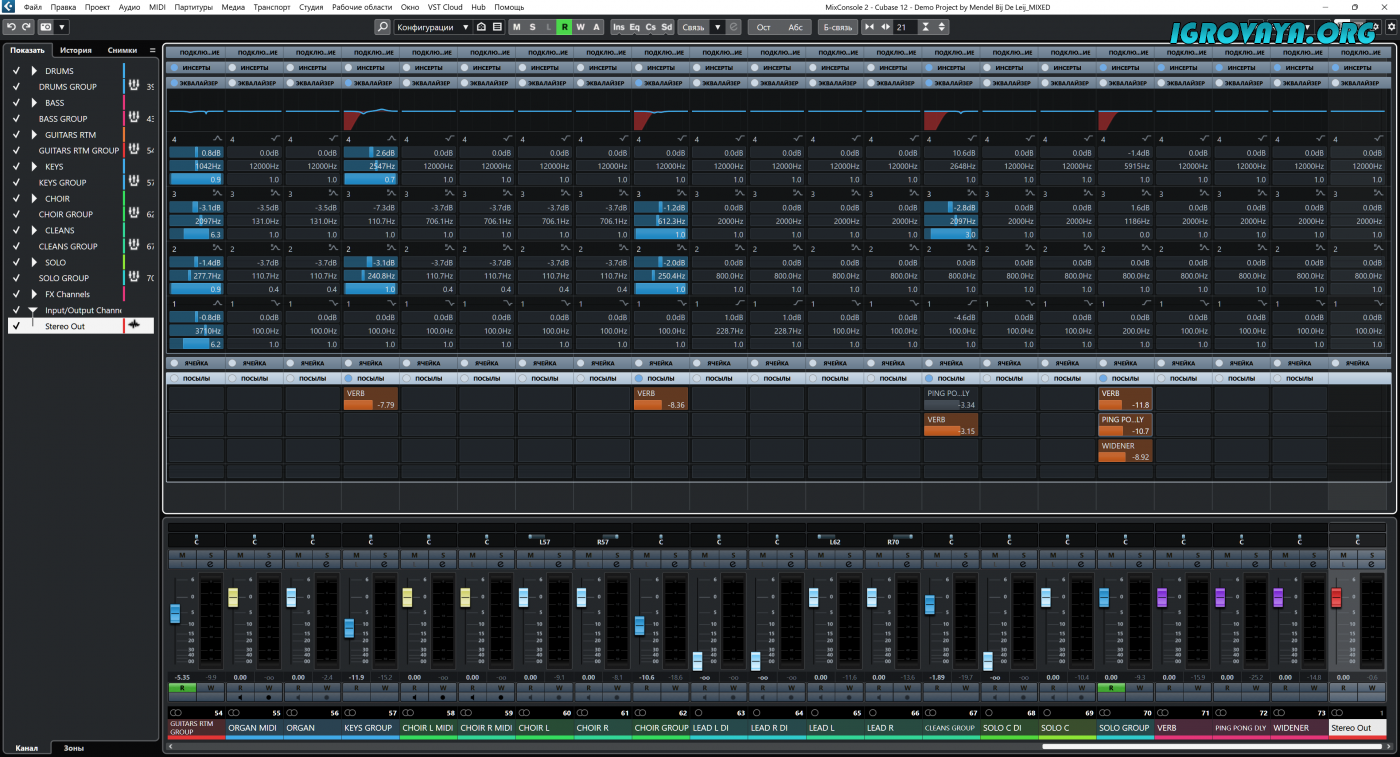The image size is (1400, 757).
Task: Click the Ins rack button in toolbar
Action: (619, 27)
